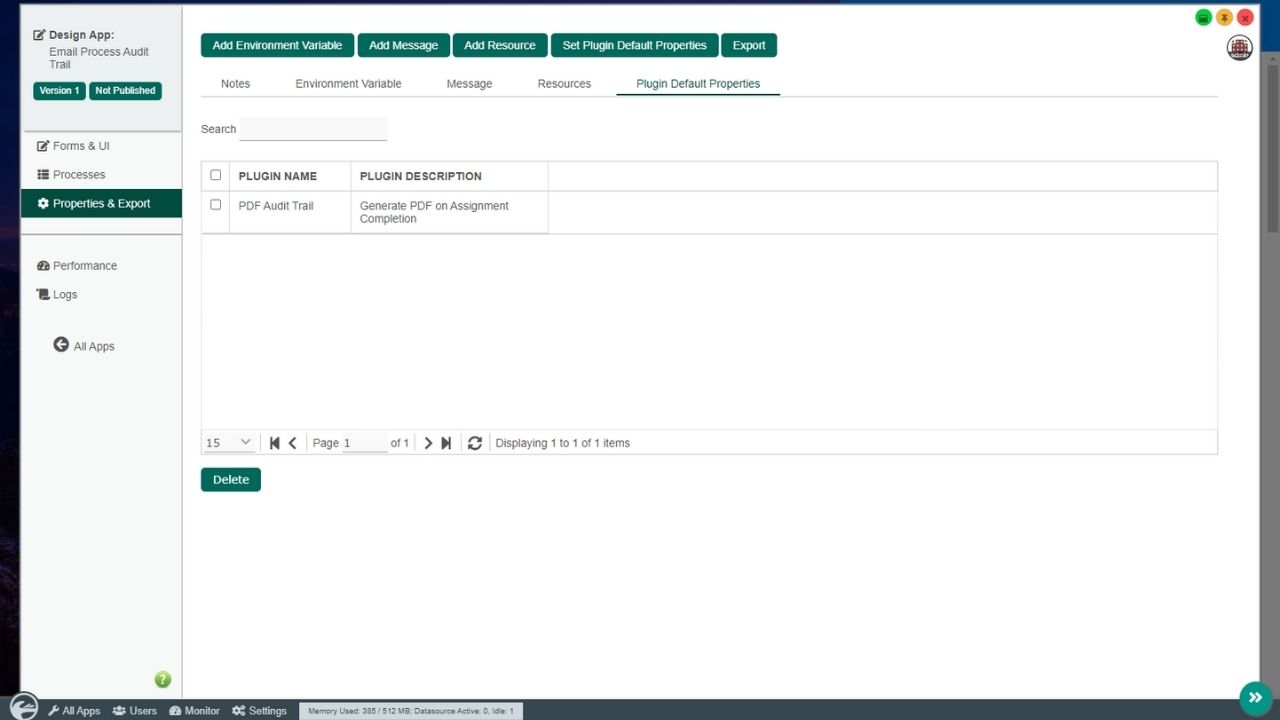
Task: Go to the last page using pagination icon
Action: 446,443
